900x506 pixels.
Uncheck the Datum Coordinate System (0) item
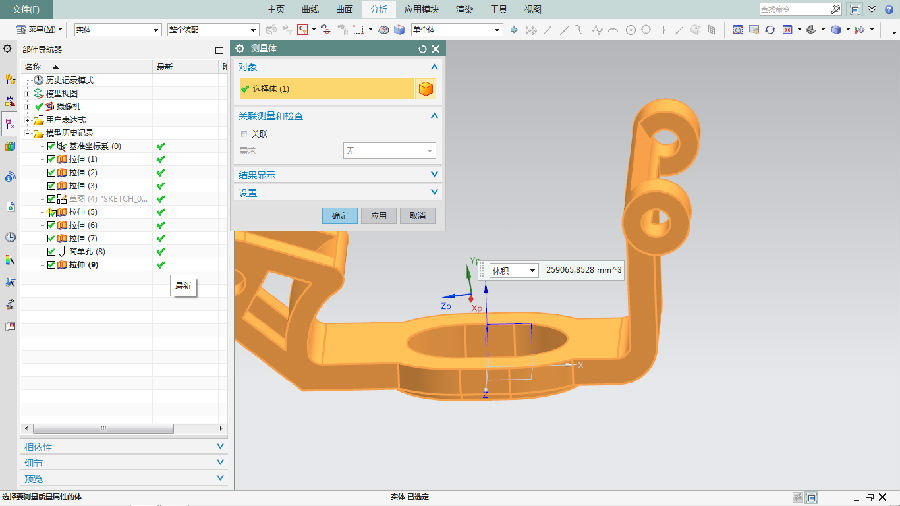click(51, 146)
